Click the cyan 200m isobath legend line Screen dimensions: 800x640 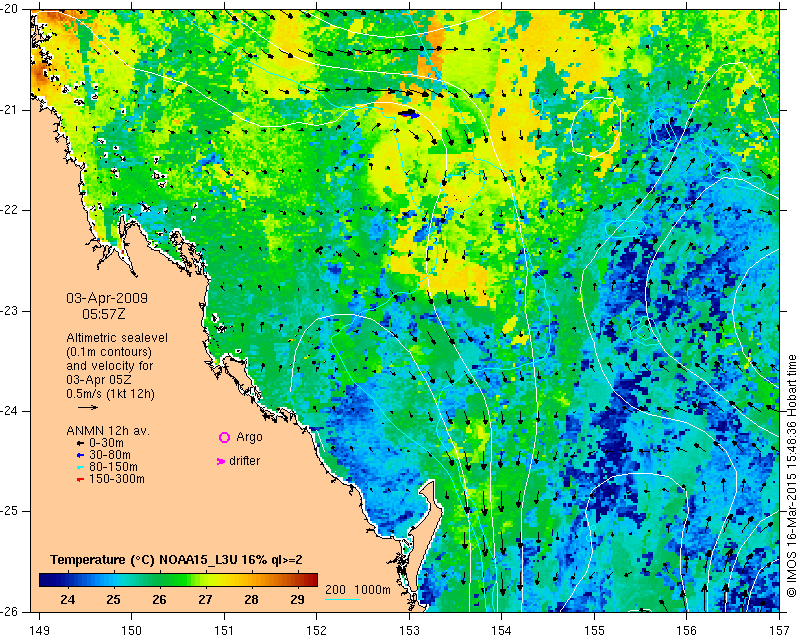tap(342, 599)
